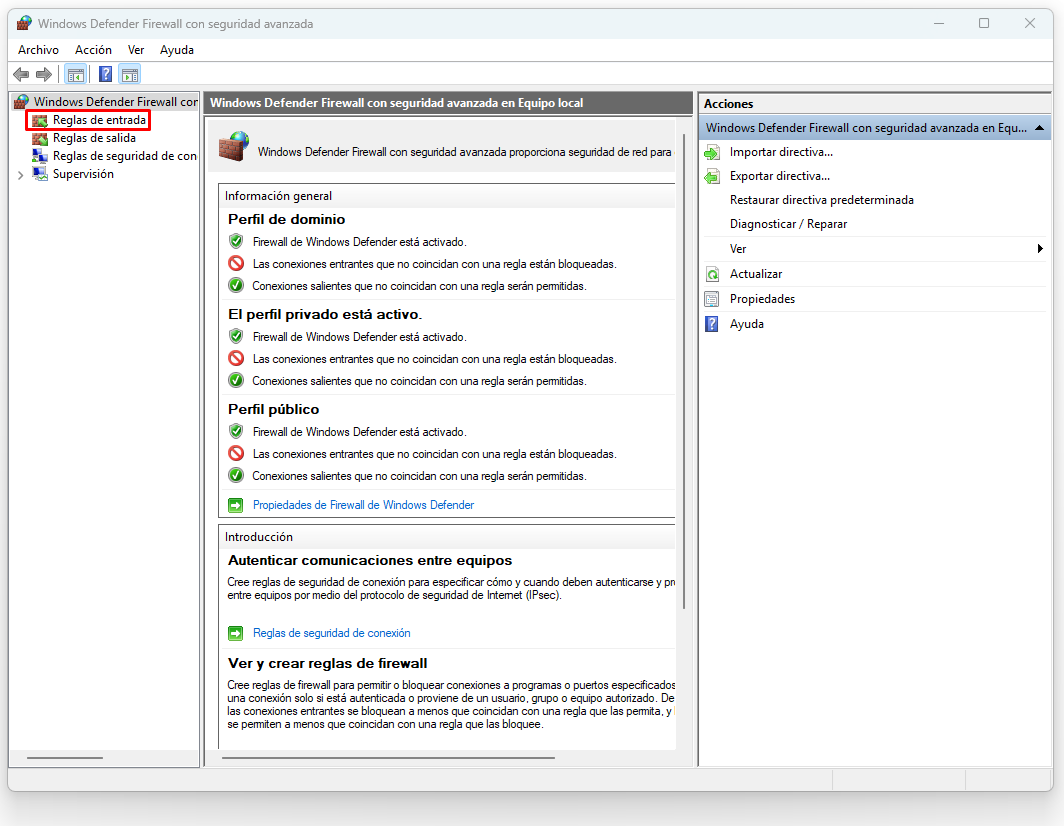
Task: Click Ver y crear reglas de firewall heading
Action: point(328,664)
